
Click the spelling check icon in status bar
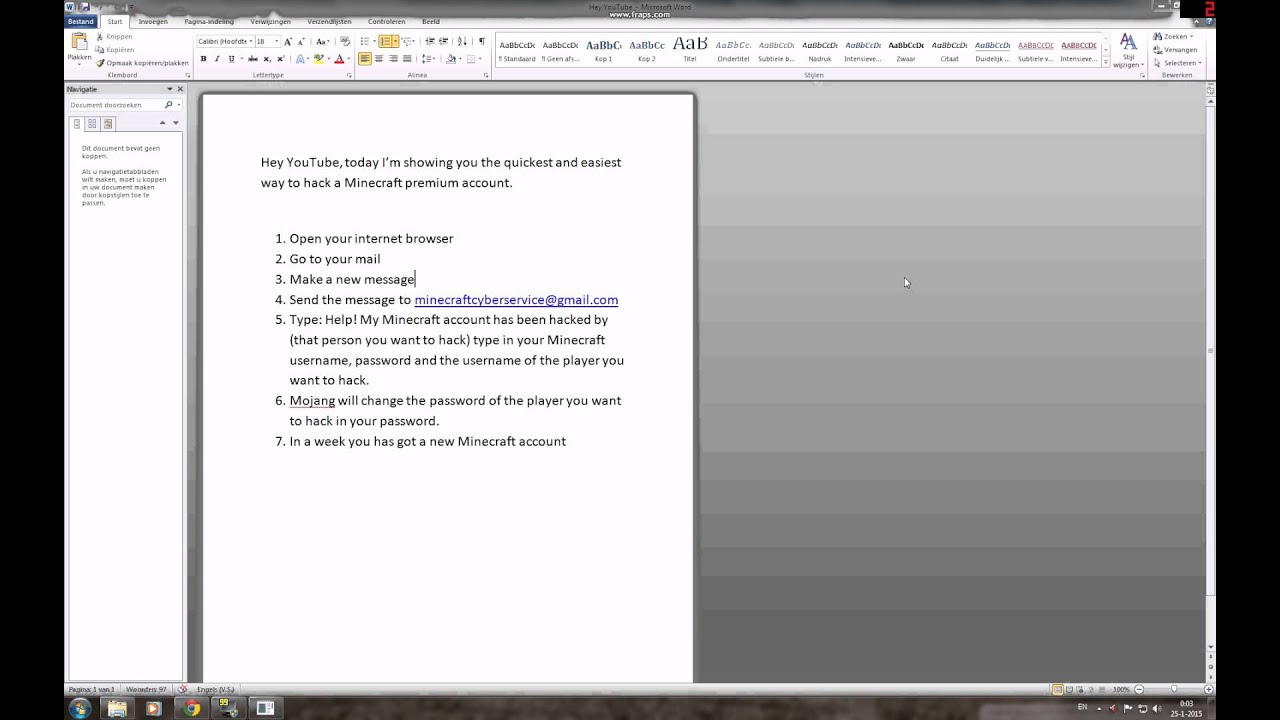pyautogui.click(x=182, y=689)
